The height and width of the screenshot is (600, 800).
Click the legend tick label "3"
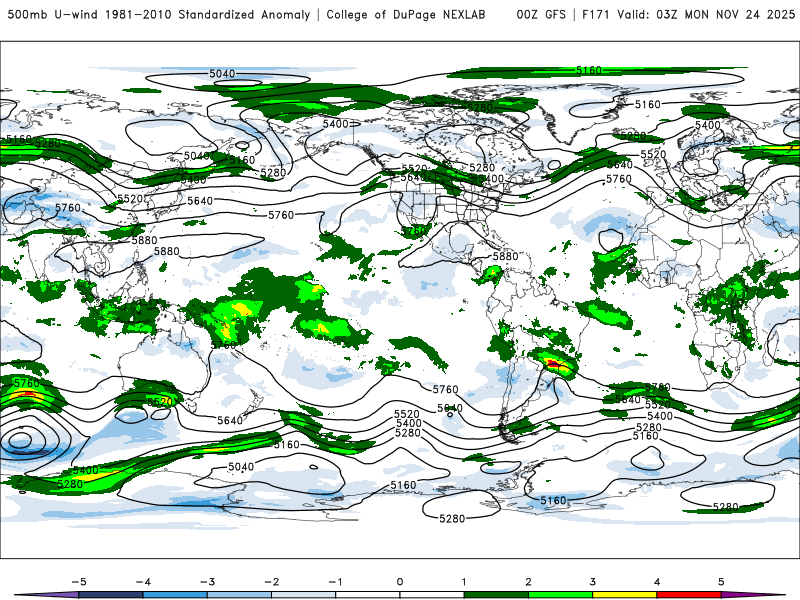tap(592, 582)
